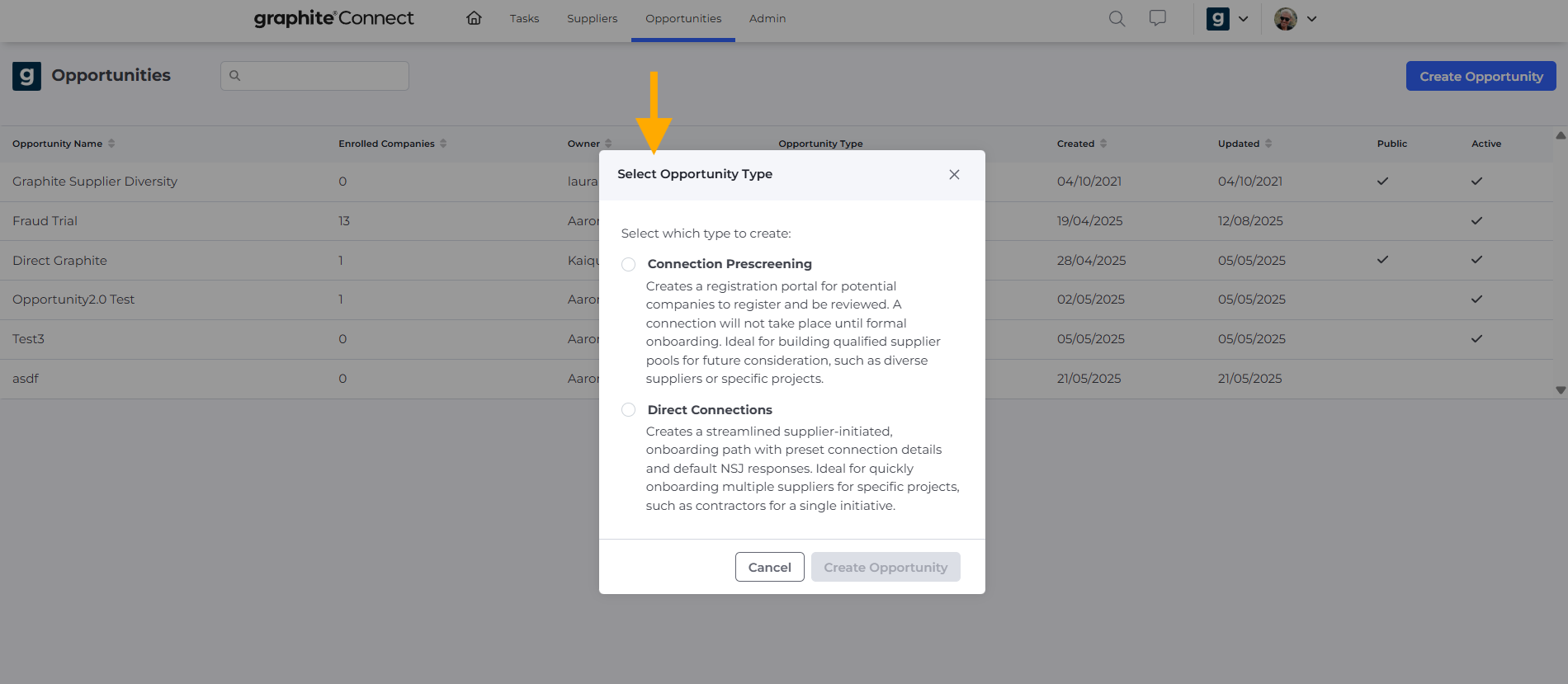Click the home icon in navigation
This screenshot has width=1568, height=684.
point(474,18)
